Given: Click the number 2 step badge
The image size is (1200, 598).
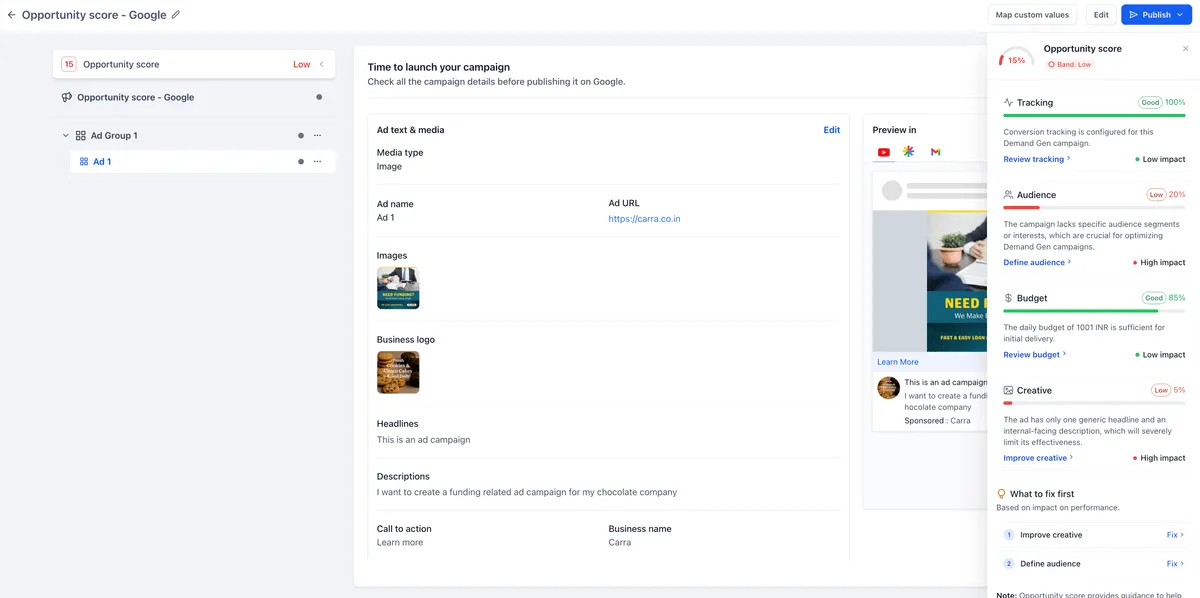Looking at the screenshot, I should click(1009, 563).
